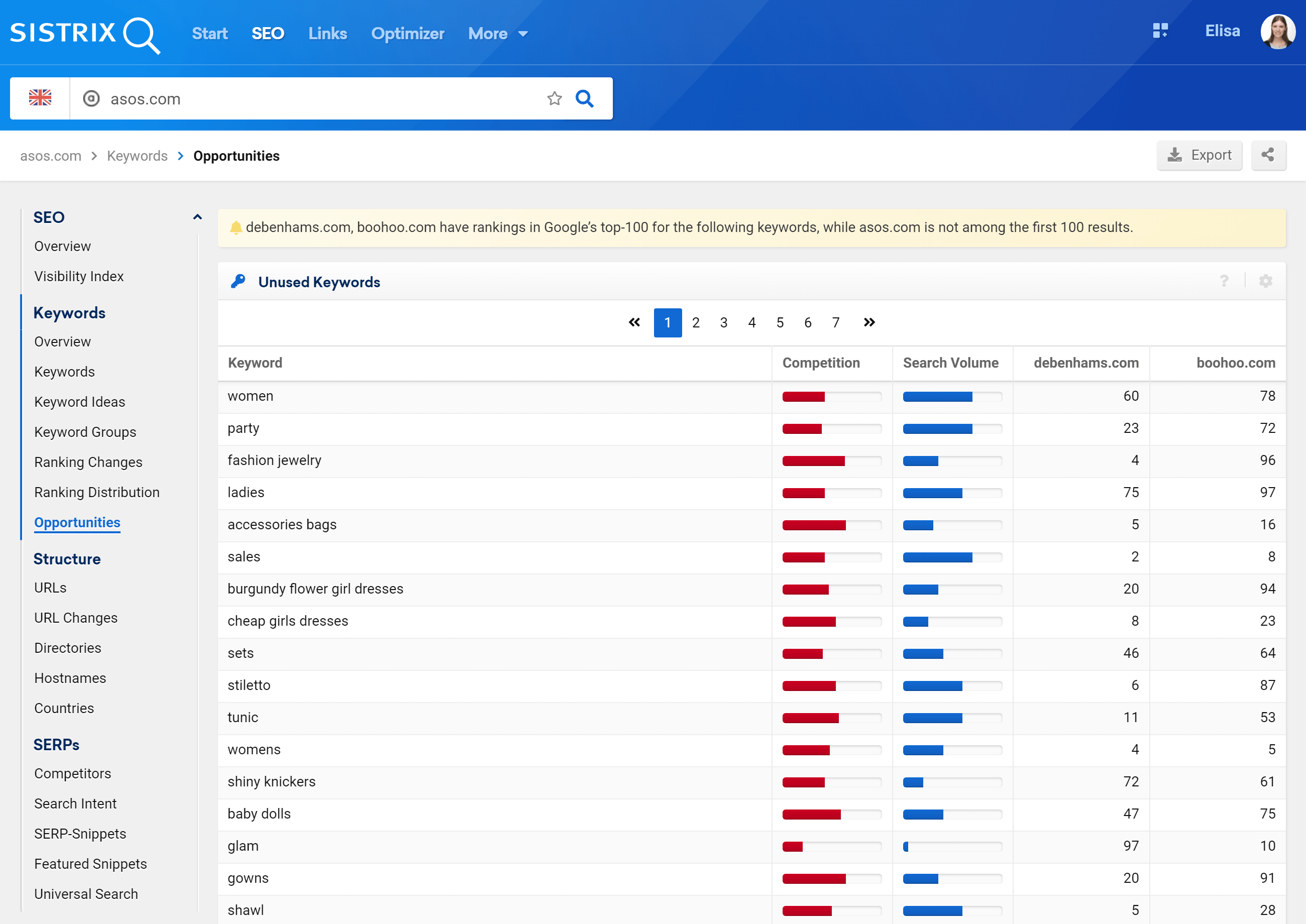Sort by the Search Volume column header
Image resolution: width=1306 pixels, height=924 pixels.
tap(950, 363)
